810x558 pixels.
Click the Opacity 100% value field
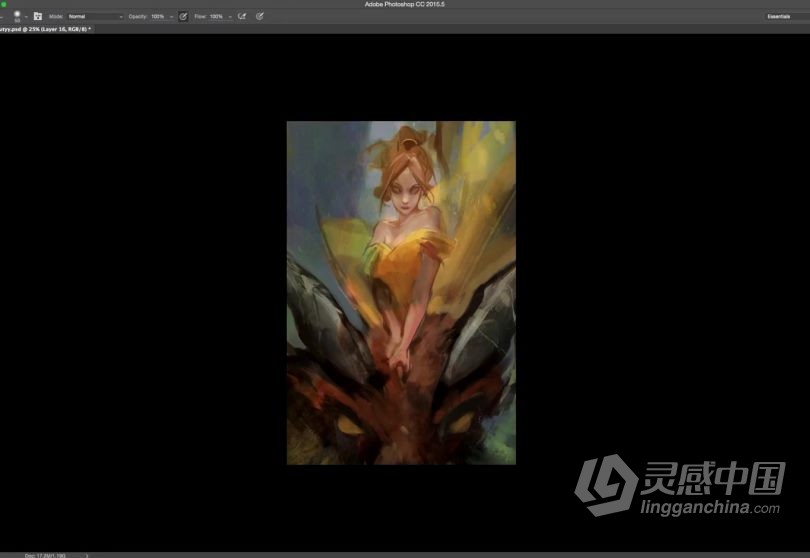coord(158,17)
